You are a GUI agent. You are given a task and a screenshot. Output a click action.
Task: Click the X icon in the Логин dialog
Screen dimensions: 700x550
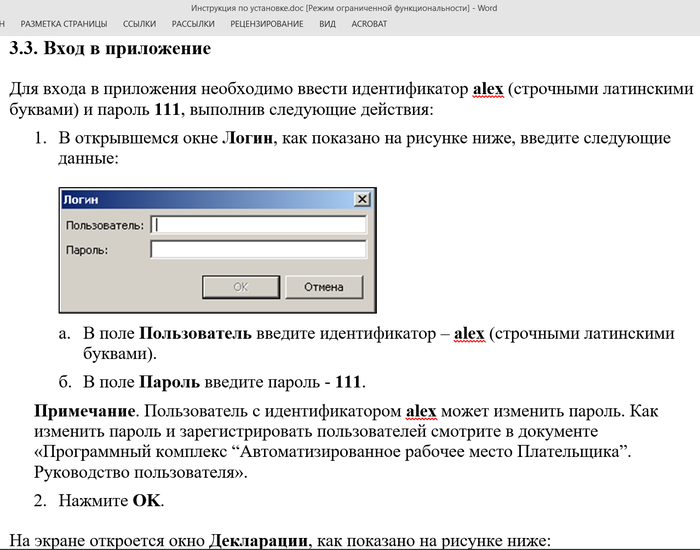point(362,200)
